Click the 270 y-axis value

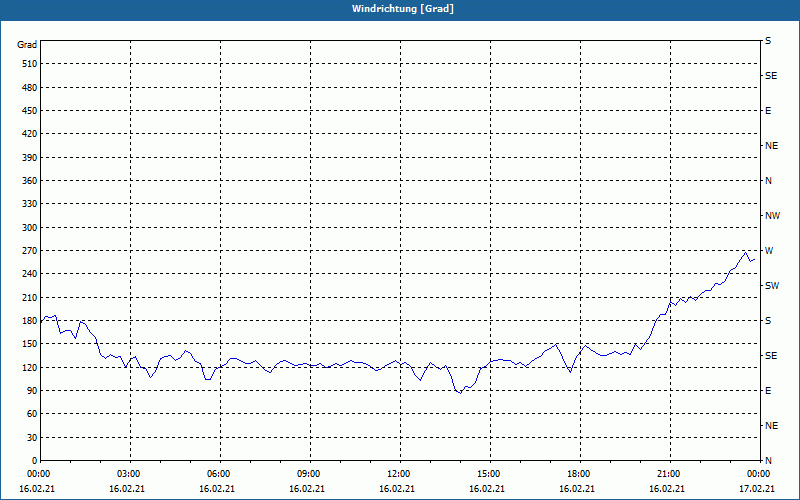tap(30, 251)
